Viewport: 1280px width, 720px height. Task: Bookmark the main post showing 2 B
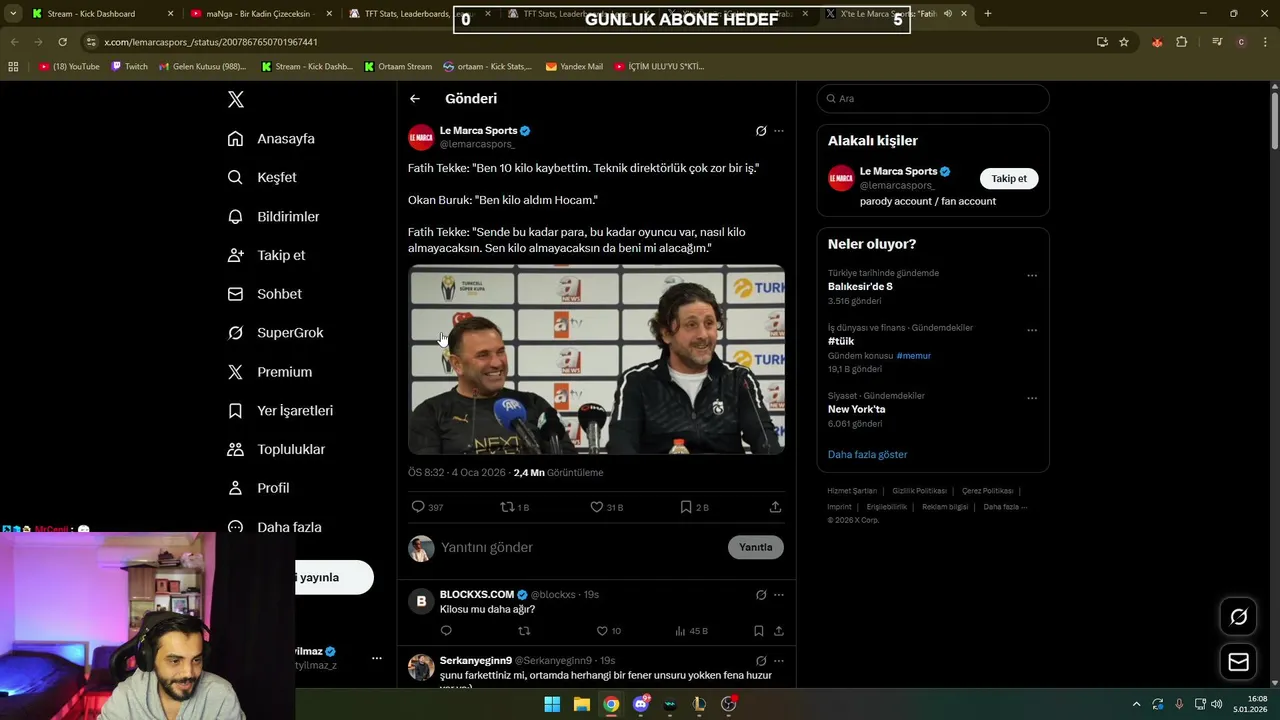(694, 507)
